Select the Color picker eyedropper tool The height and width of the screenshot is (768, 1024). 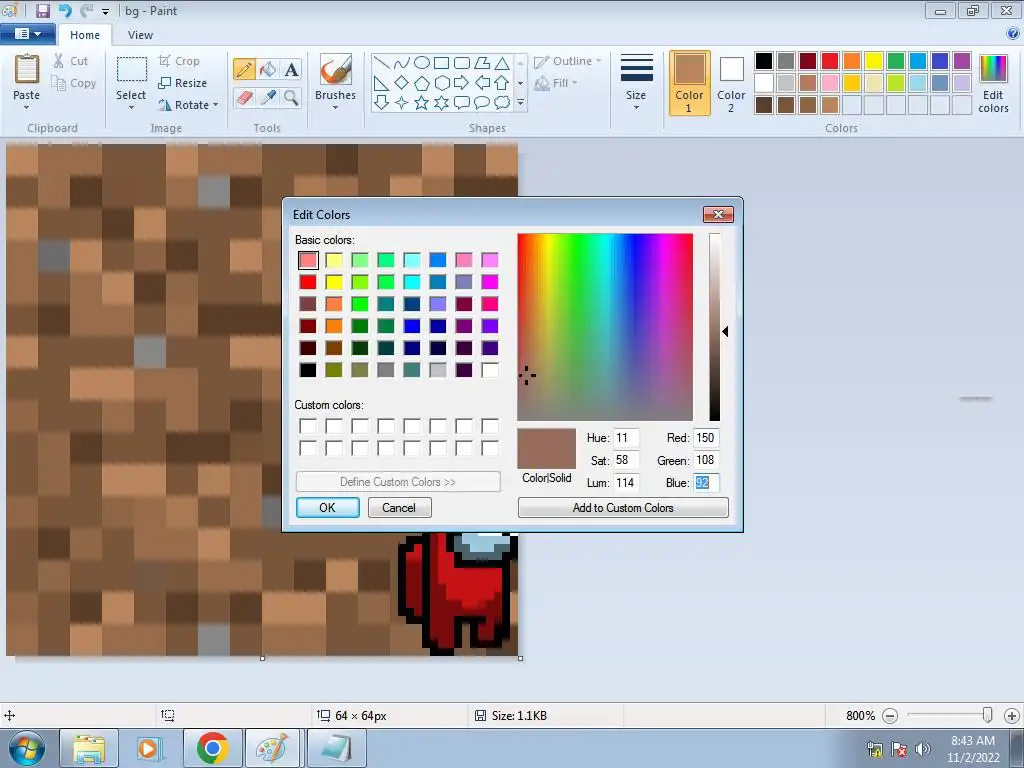pyautogui.click(x=268, y=98)
